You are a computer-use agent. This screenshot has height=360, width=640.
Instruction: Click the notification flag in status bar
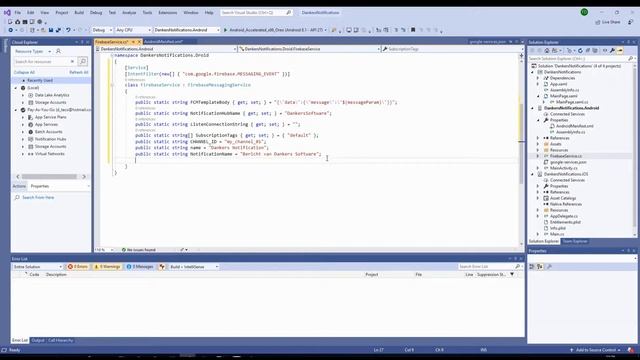point(631,350)
